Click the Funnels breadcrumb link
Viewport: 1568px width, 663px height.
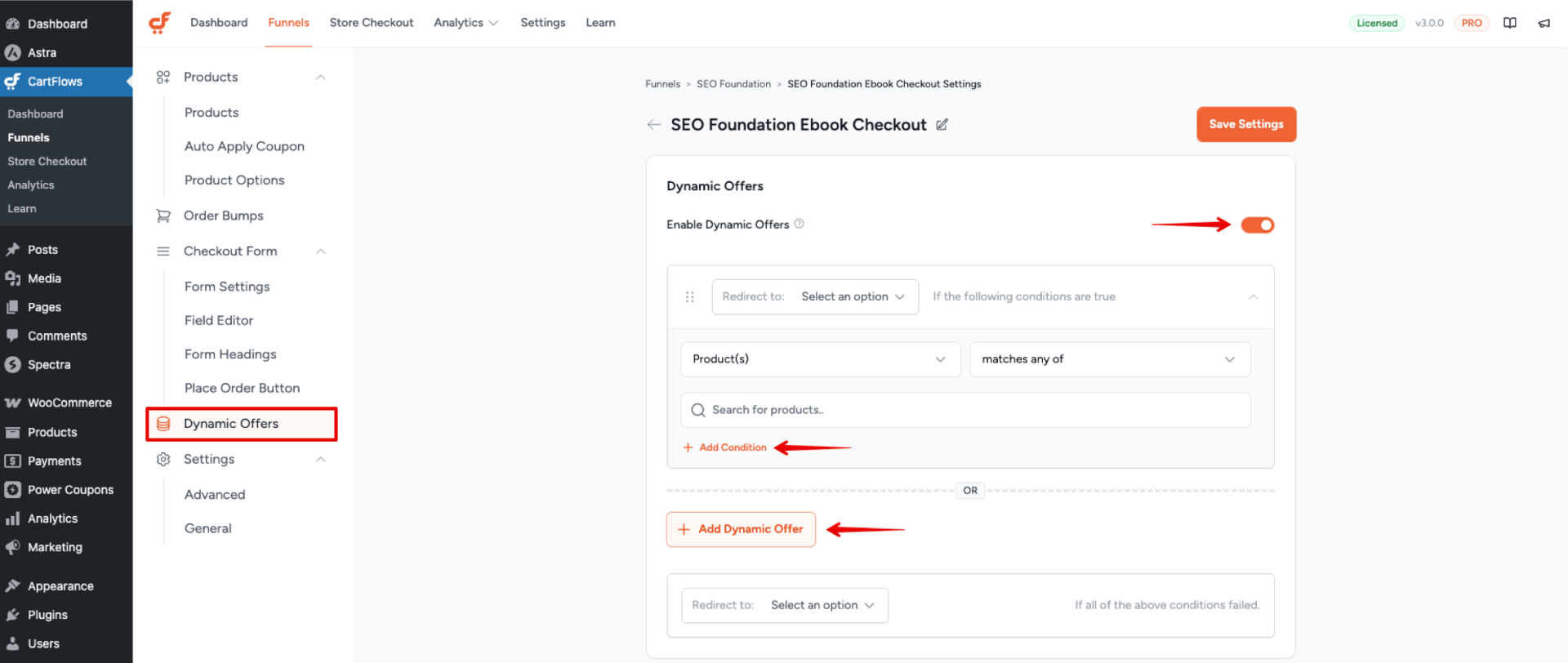pos(662,84)
